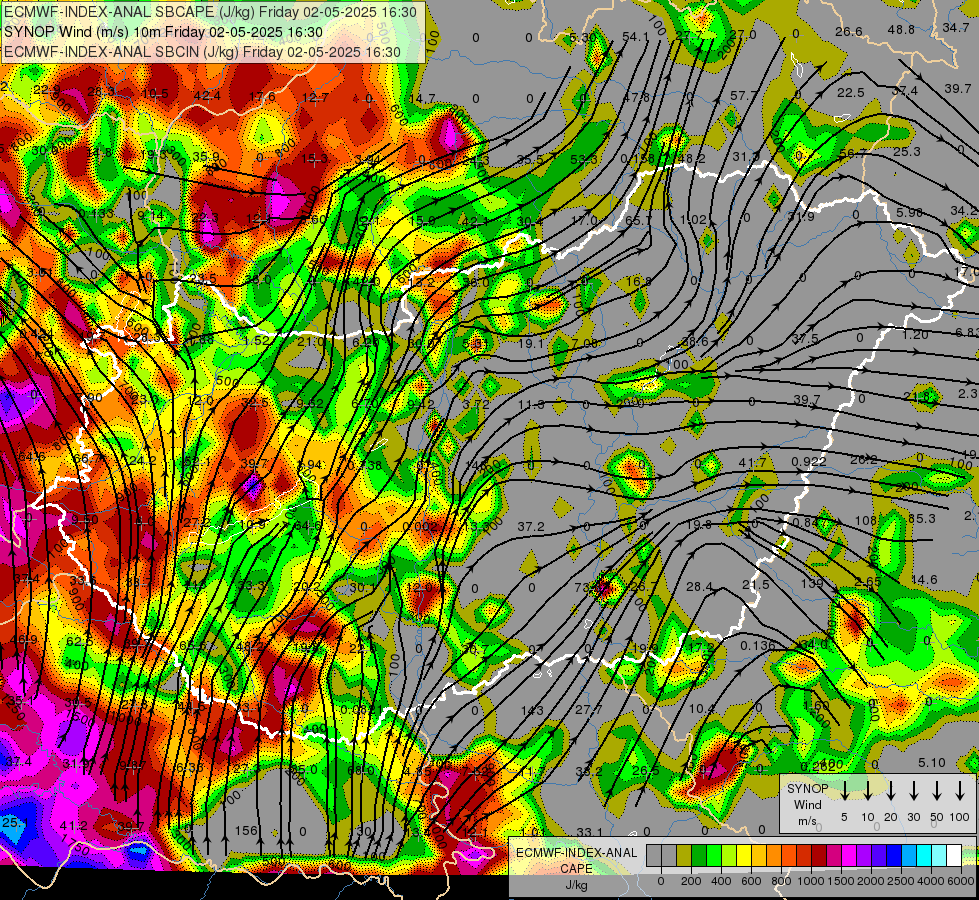Click the 100 m/s wind arrow in legend
979x900 pixels.
tap(960, 791)
